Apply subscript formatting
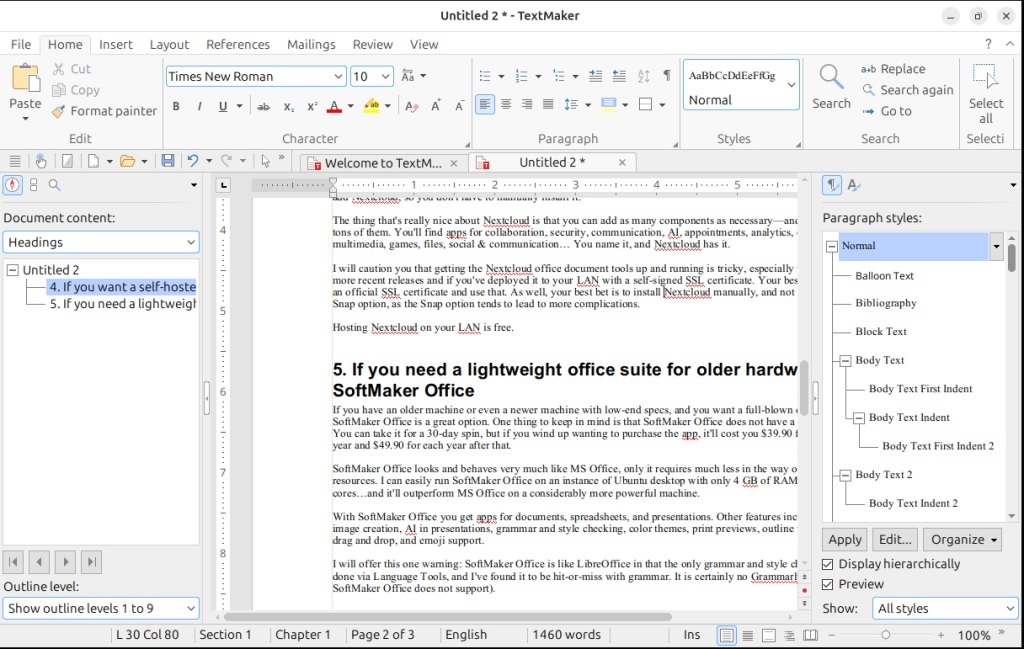The height and width of the screenshot is (649, 1024). [x=288, y=106]
